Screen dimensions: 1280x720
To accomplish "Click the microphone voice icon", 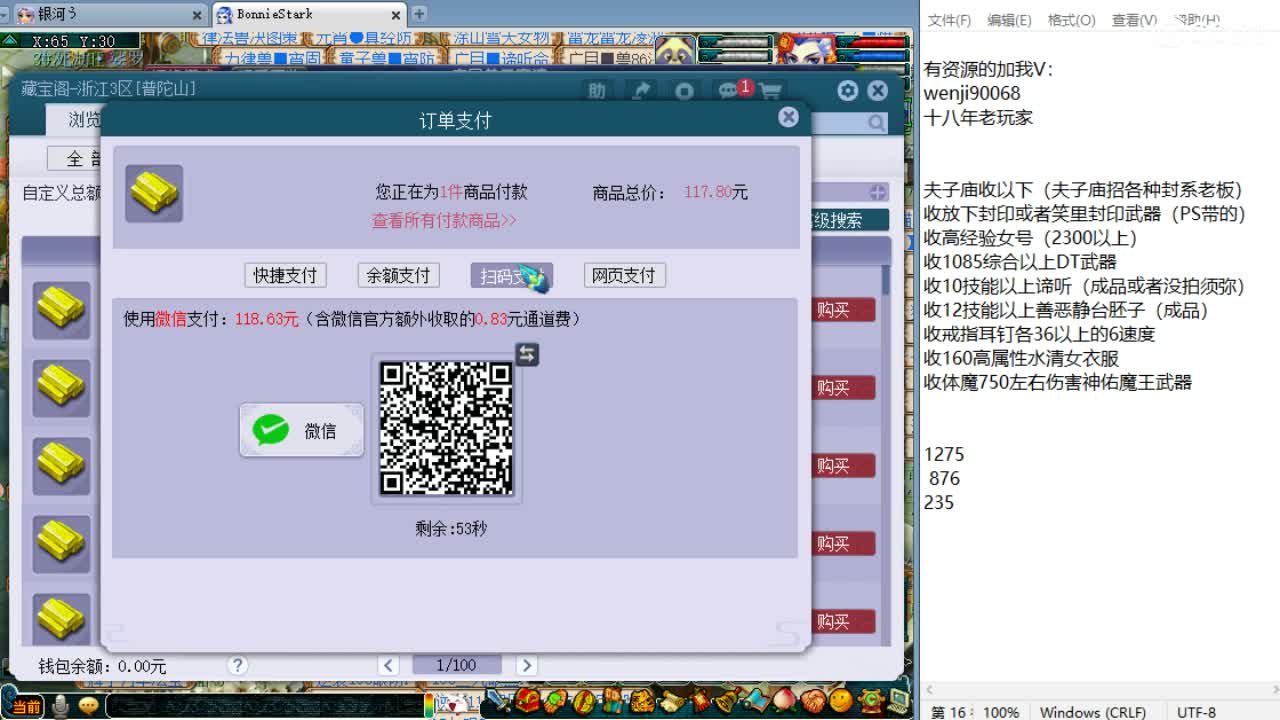I will (x=62, y=706).
